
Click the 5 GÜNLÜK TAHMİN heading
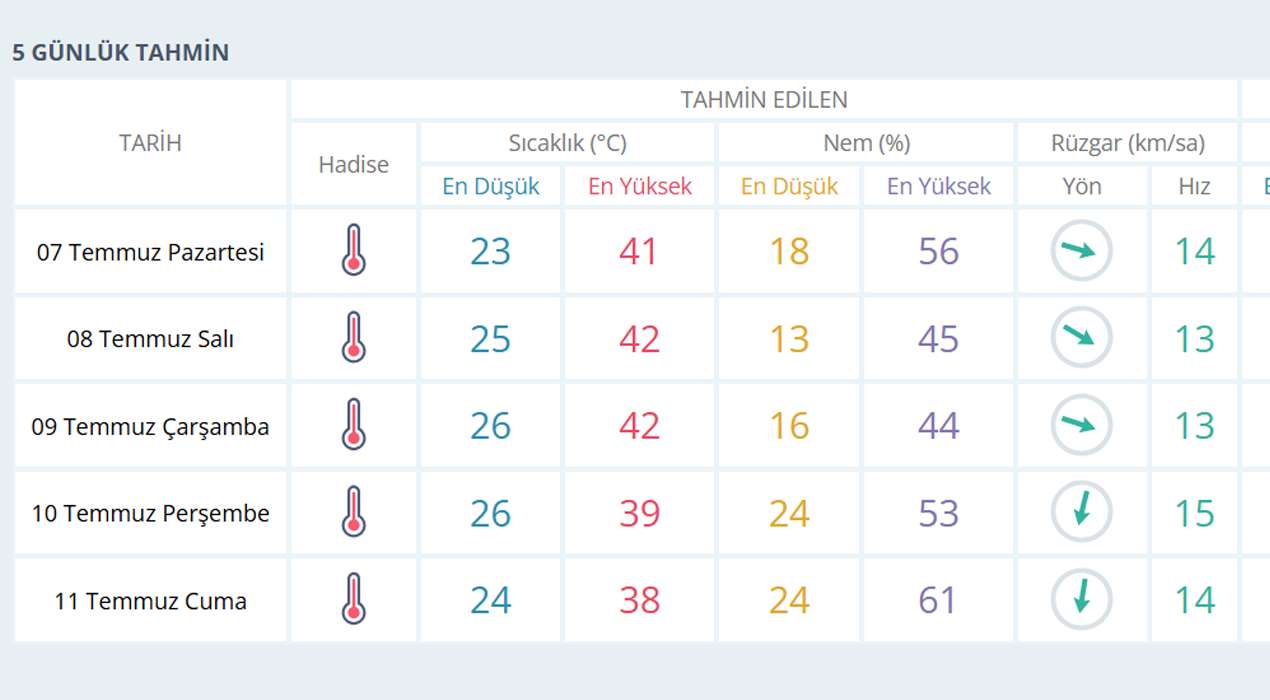pyautogui.click(x=120, y=52)
